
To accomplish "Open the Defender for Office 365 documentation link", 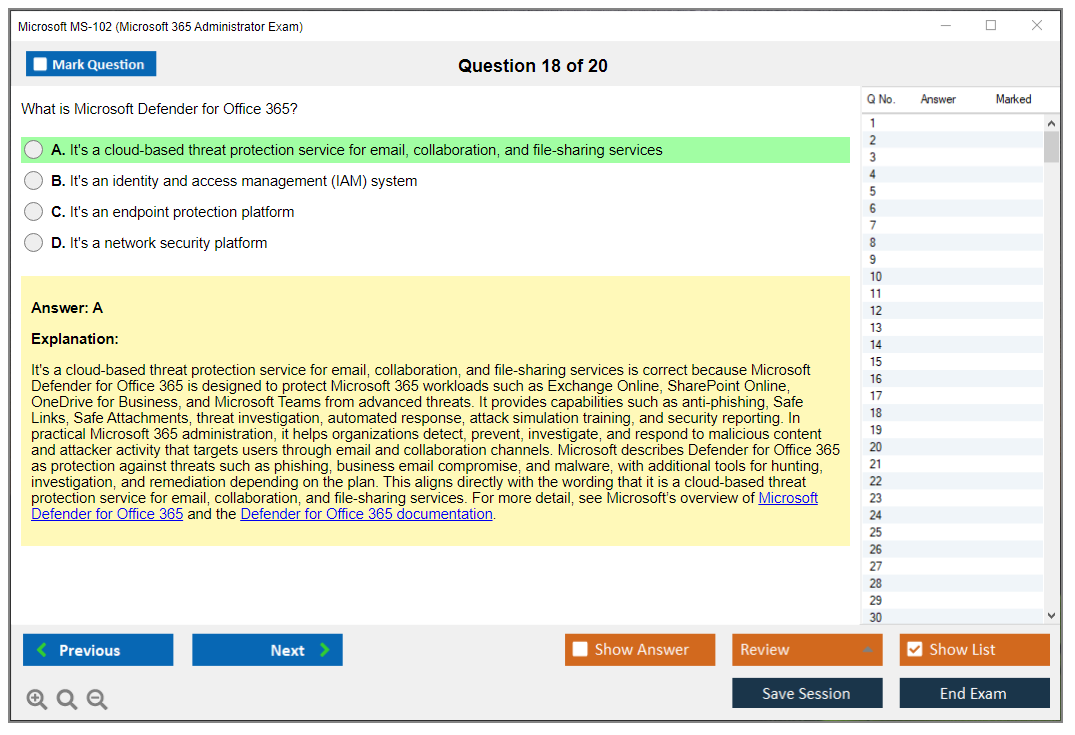I will tap(366, 514).
